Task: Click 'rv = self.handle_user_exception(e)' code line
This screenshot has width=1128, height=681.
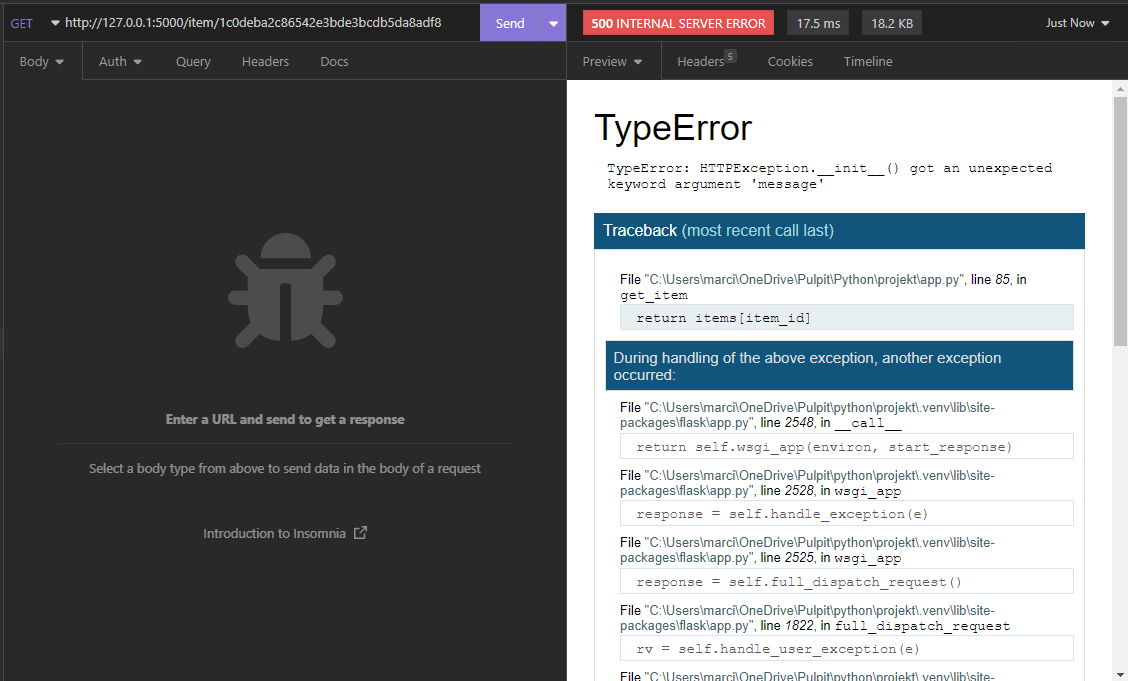Action: click(847, 648)
